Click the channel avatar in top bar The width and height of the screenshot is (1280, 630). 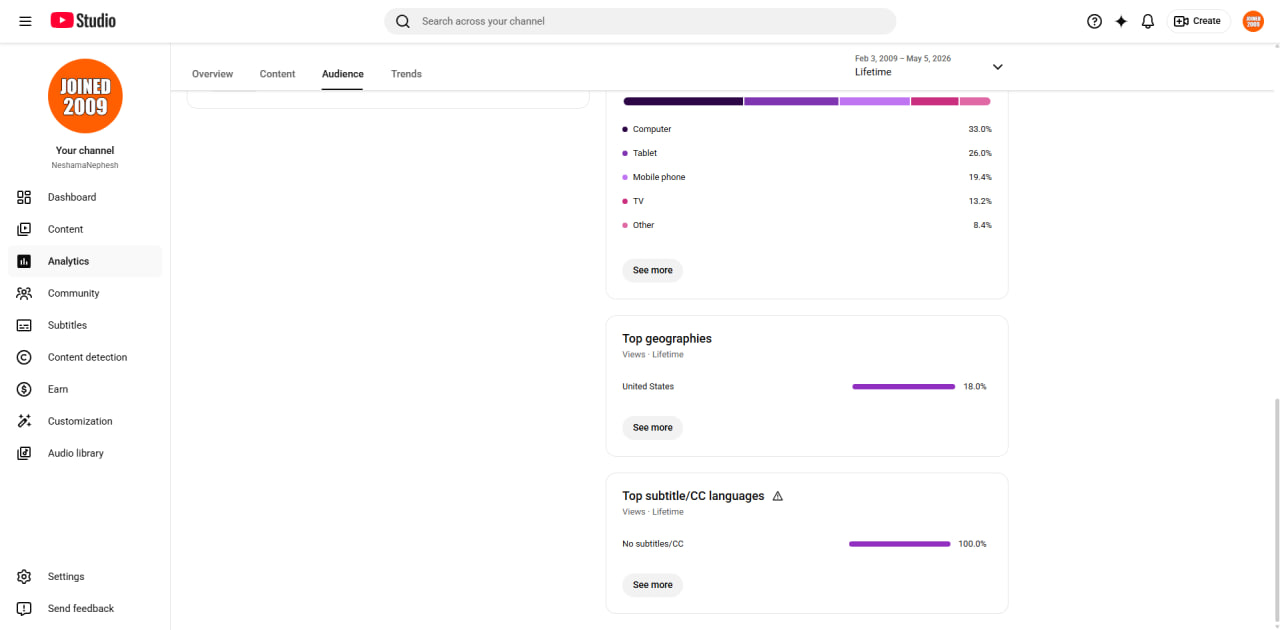[x=1253, y=21]
